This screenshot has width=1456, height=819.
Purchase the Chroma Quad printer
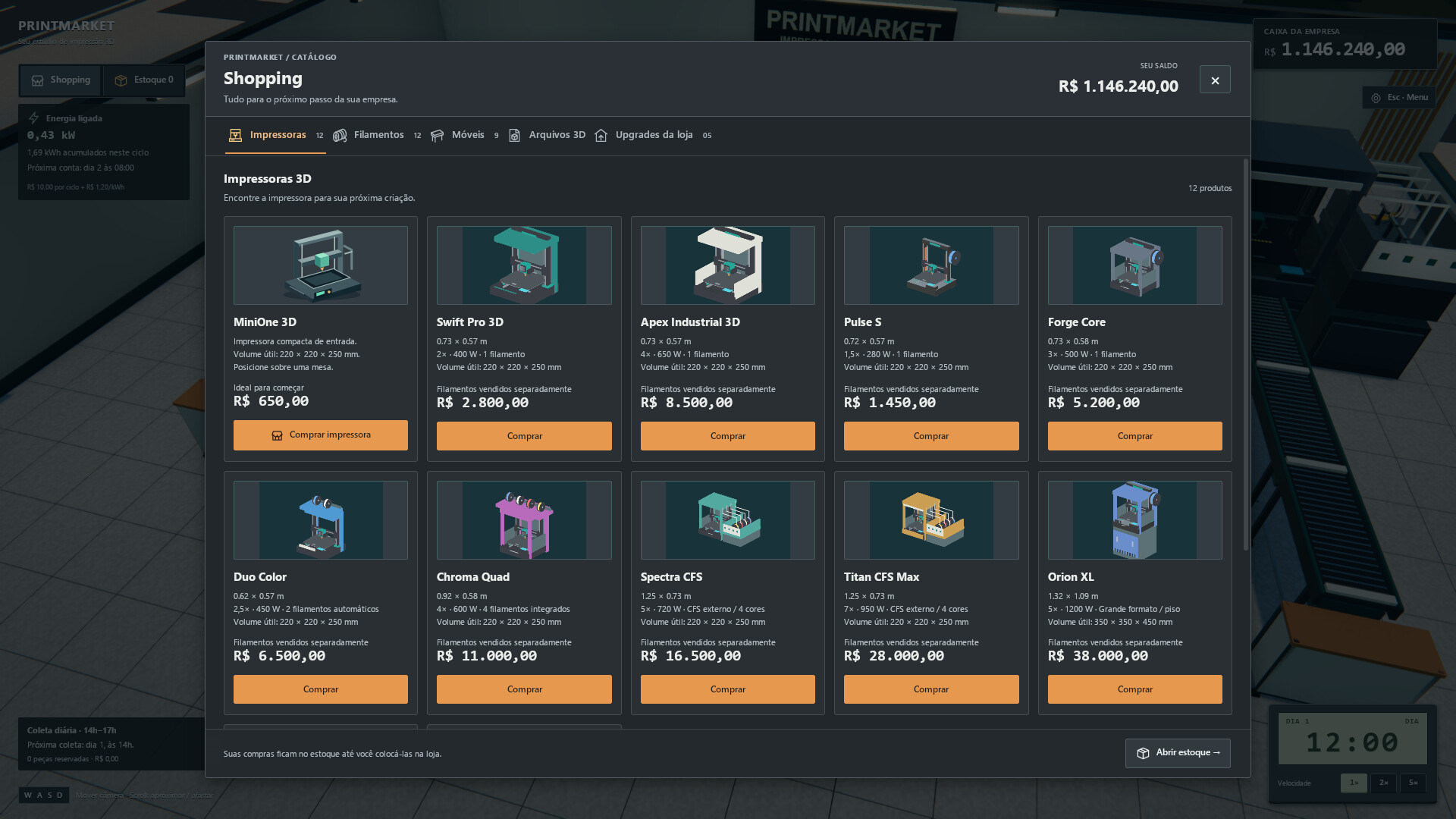524,689
